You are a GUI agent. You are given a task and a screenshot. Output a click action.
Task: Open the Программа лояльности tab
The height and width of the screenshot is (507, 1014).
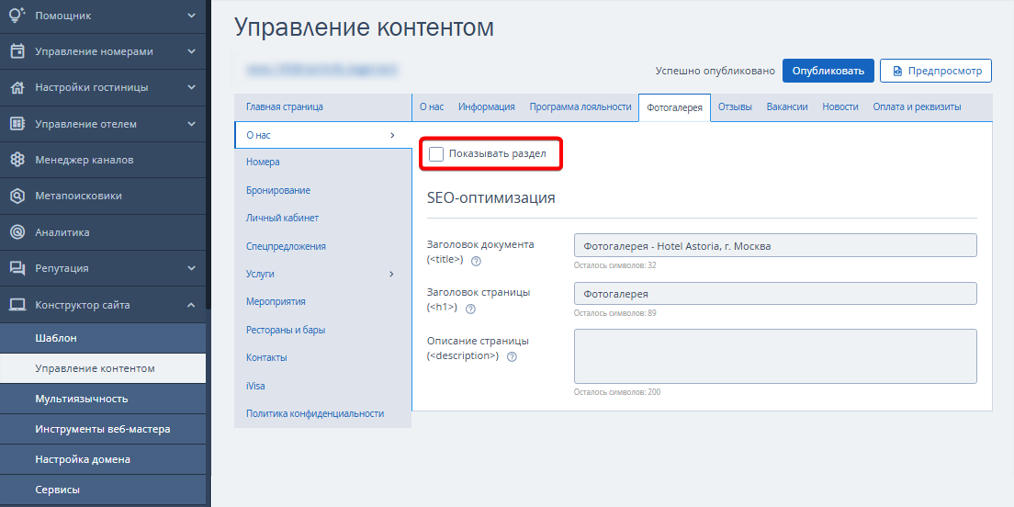point(580,107)
